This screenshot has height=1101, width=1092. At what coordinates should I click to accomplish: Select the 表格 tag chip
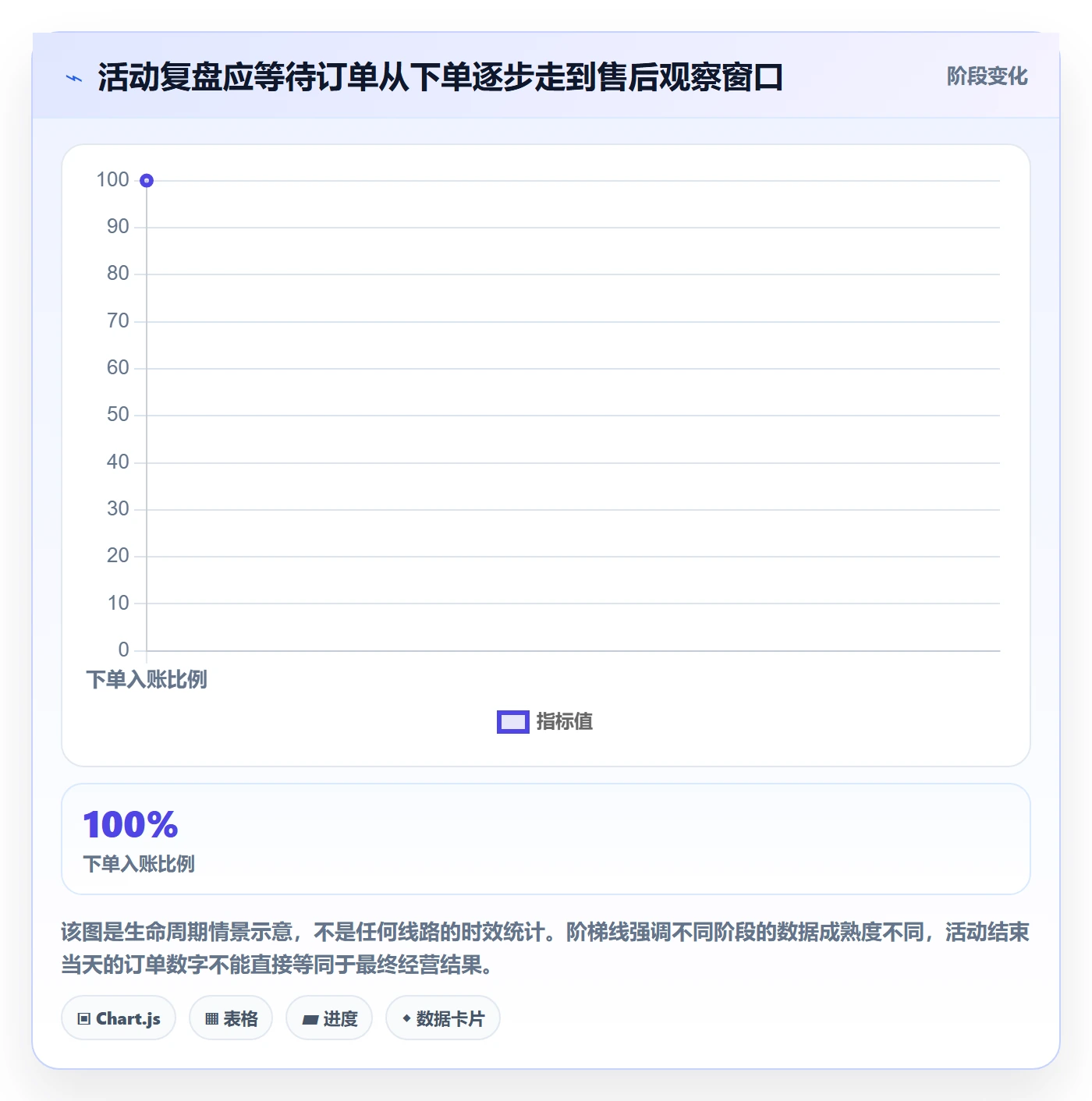pyautogui.click(x=231, y=1018)
